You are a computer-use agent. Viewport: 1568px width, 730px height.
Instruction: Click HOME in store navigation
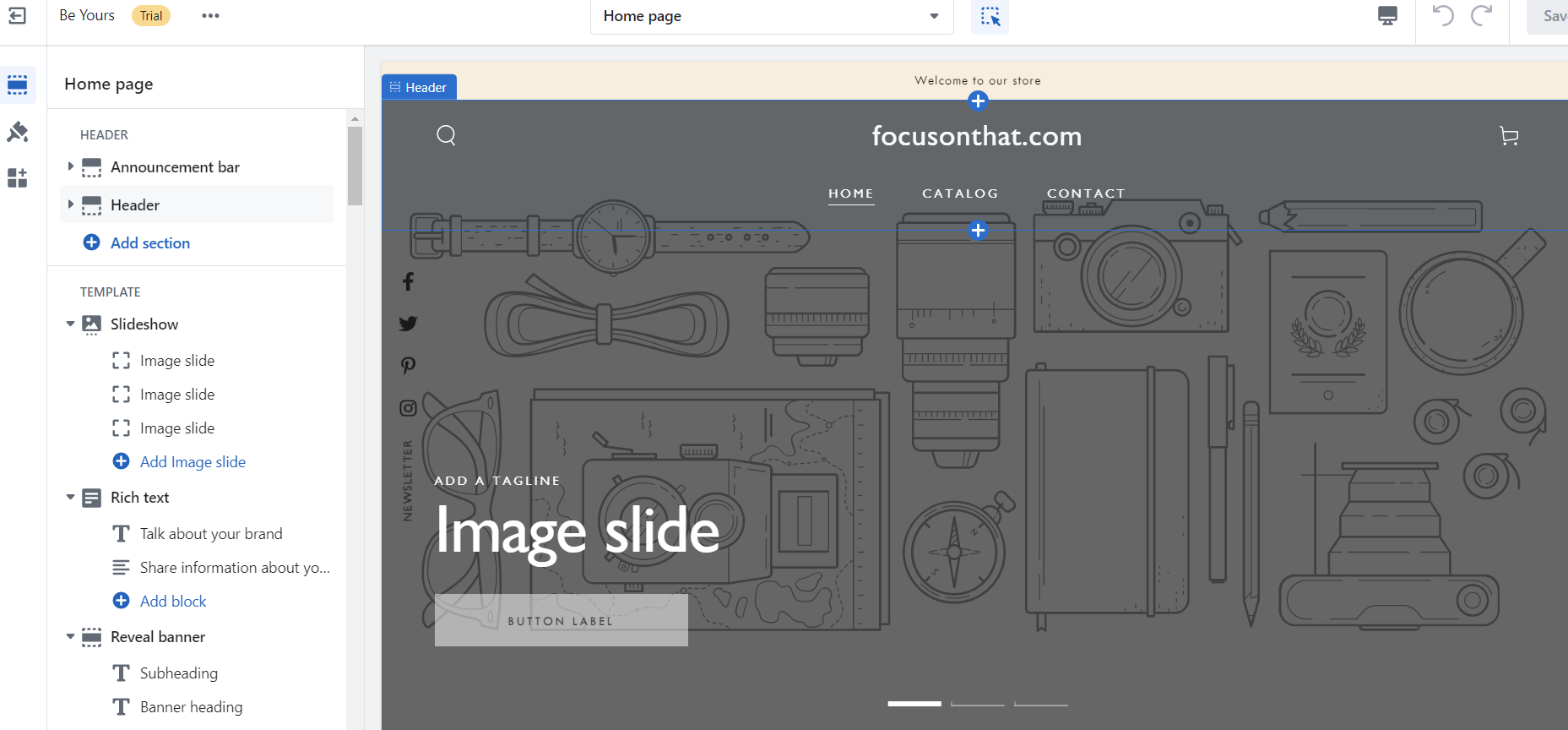[850, 193]
